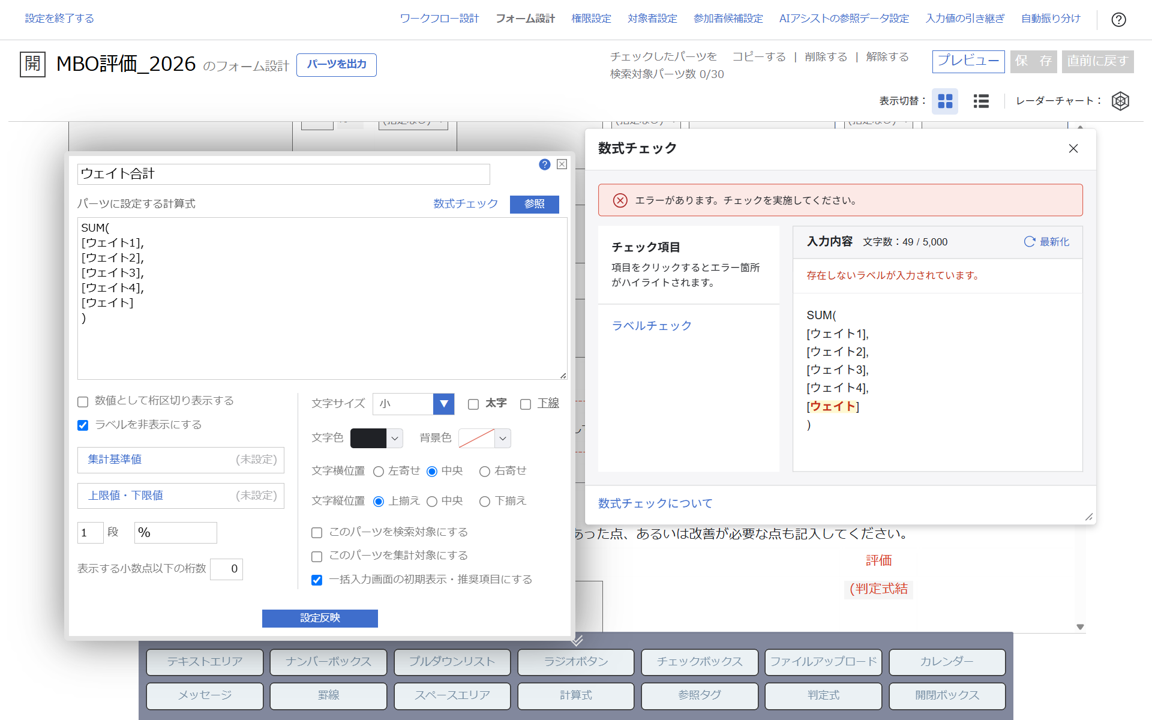The width and height of the screenshot is (1152, 720).
Task: Click 解除する link for checked parts
Action: (x=888, y=57)
